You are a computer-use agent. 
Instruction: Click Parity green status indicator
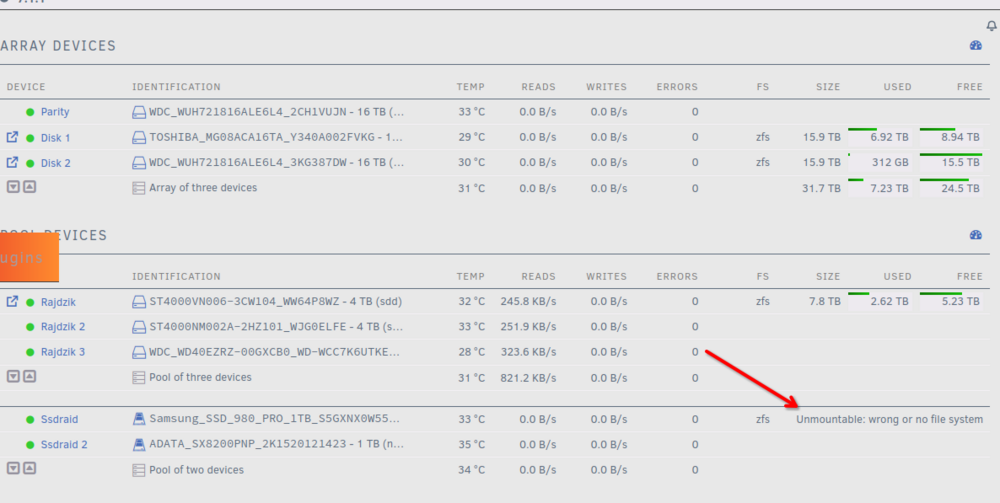(x=30, y=112)
